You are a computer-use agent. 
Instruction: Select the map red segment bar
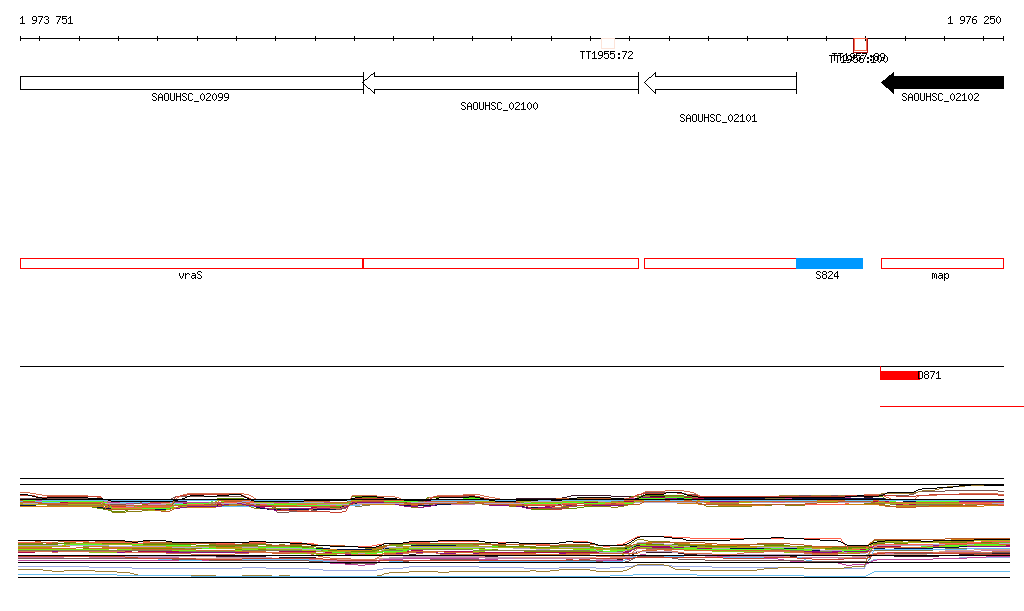(942, 264)
